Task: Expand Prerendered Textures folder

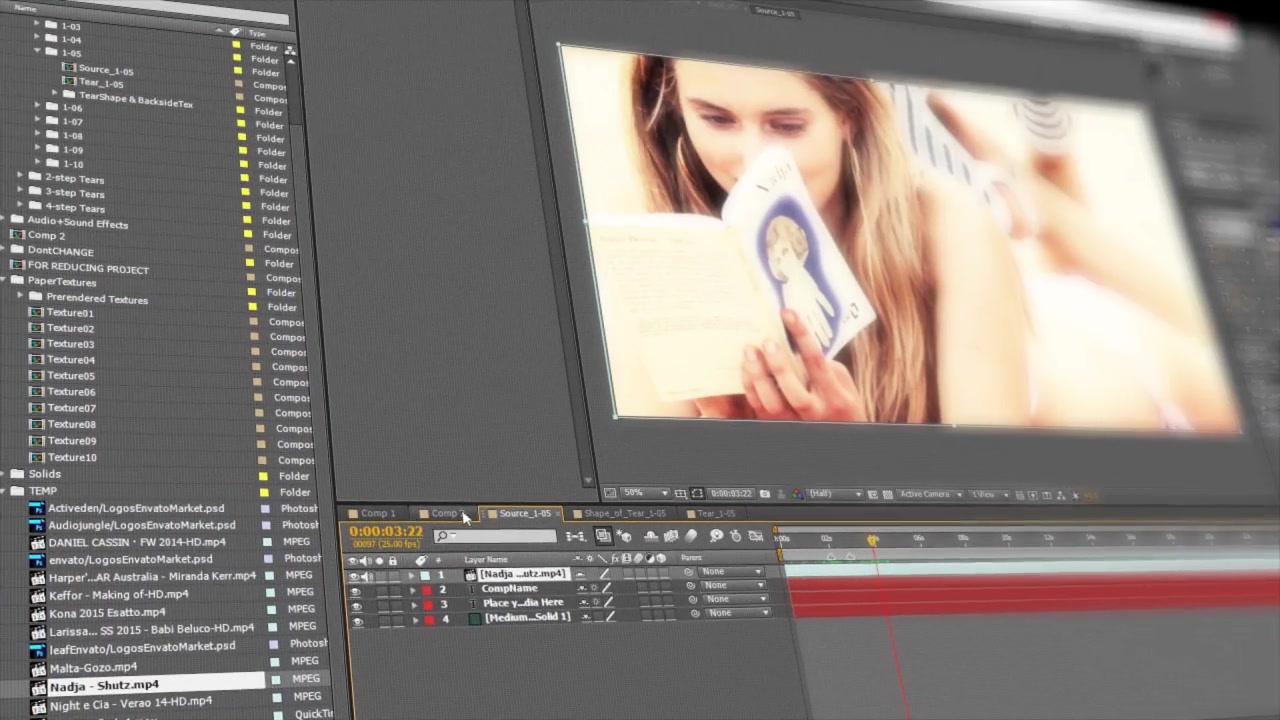Action: point(22,297)
